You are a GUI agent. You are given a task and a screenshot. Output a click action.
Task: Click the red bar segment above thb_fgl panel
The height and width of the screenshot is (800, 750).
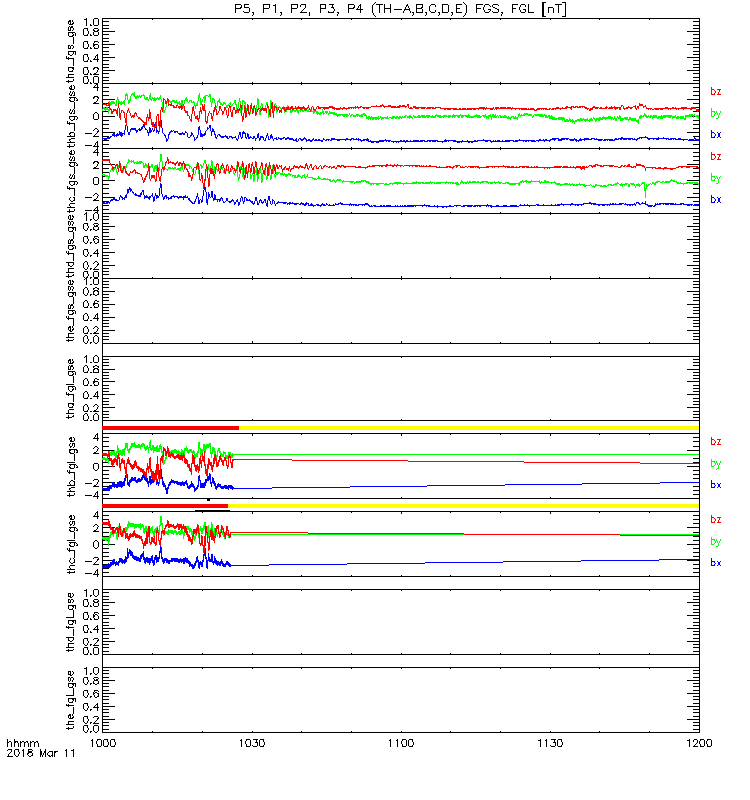click(170, 428)
